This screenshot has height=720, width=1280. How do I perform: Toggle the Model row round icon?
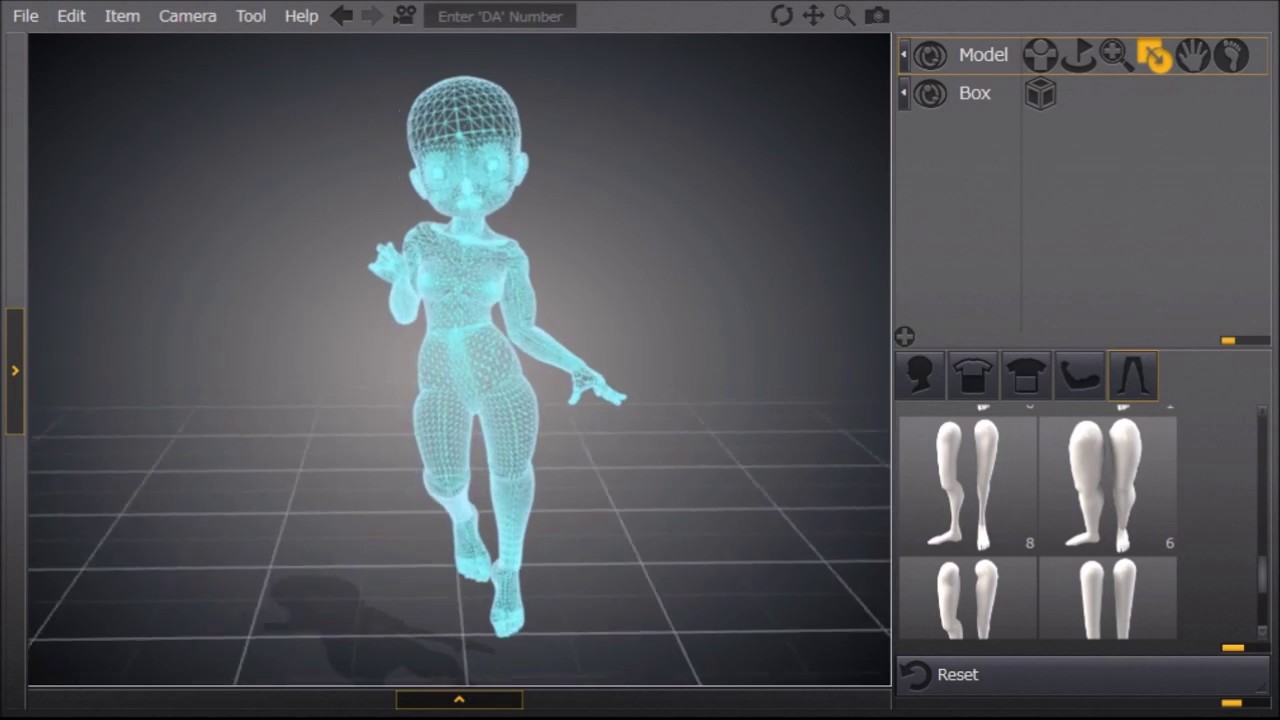[x=930, y=55]
